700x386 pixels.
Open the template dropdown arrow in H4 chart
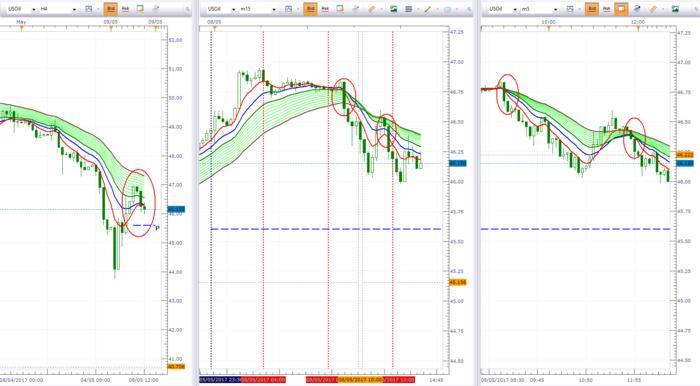pos(98,9)
